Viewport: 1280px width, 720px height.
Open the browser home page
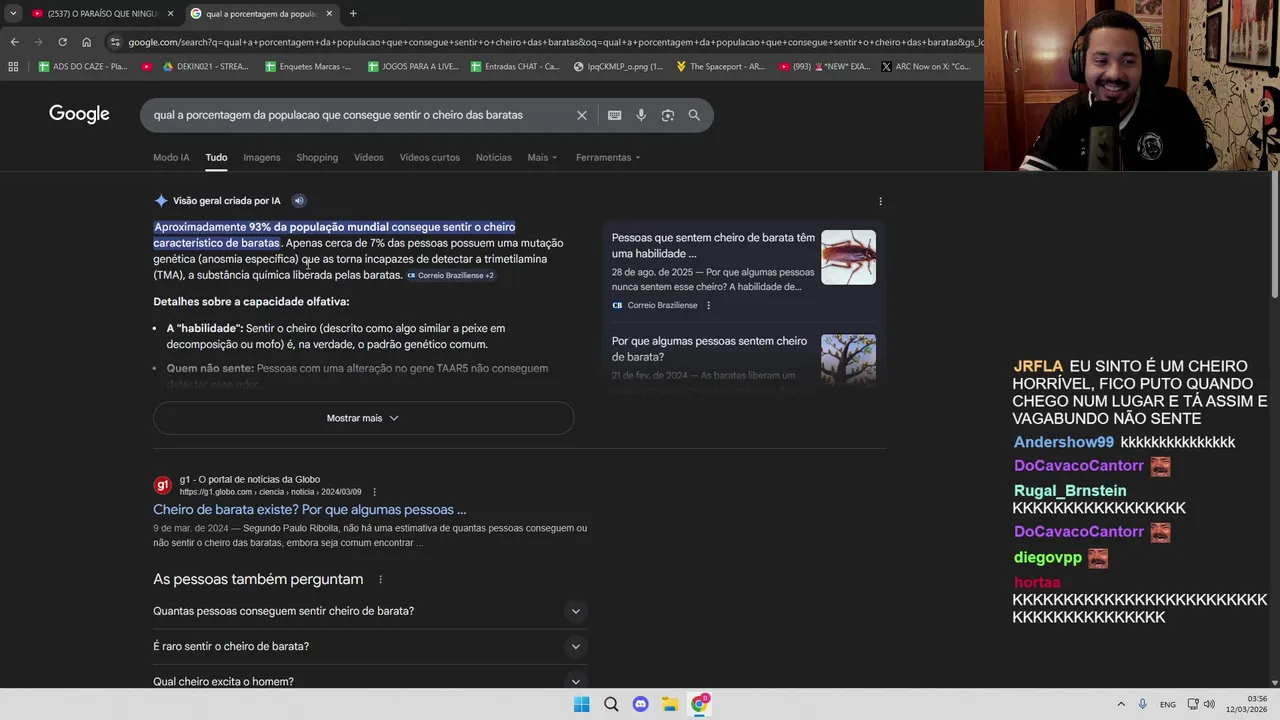pos(87,42)
